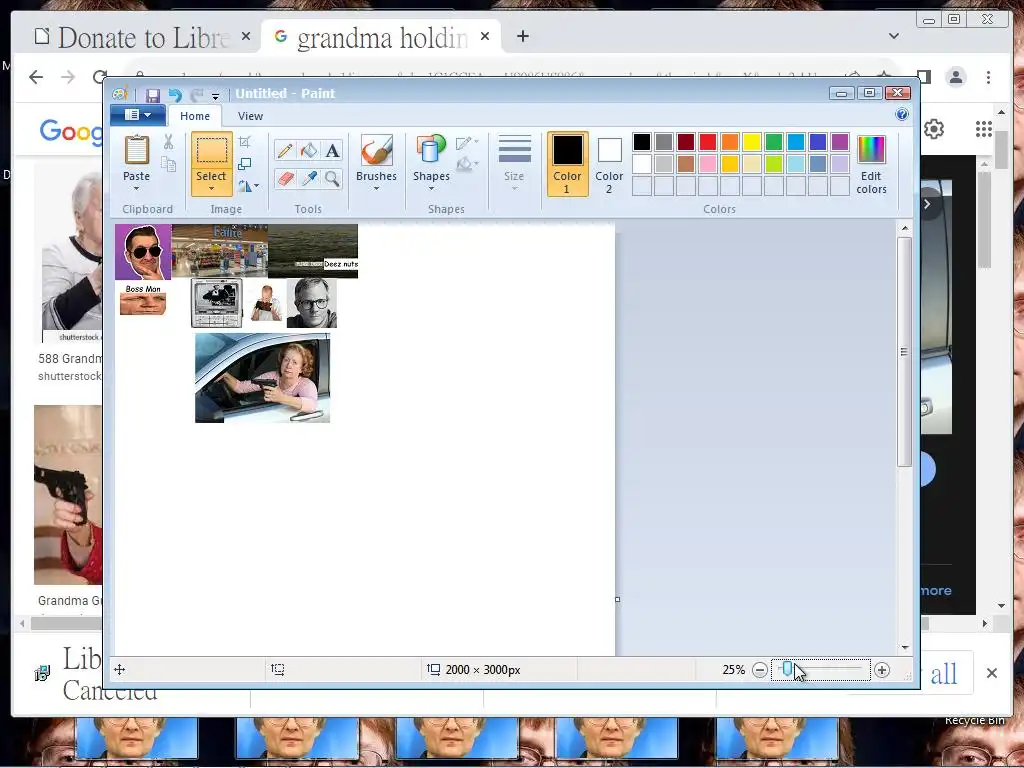Screen dimensions: 1024x768
Task: Select the Pencil tool in Paint
Action: point(285,151)
